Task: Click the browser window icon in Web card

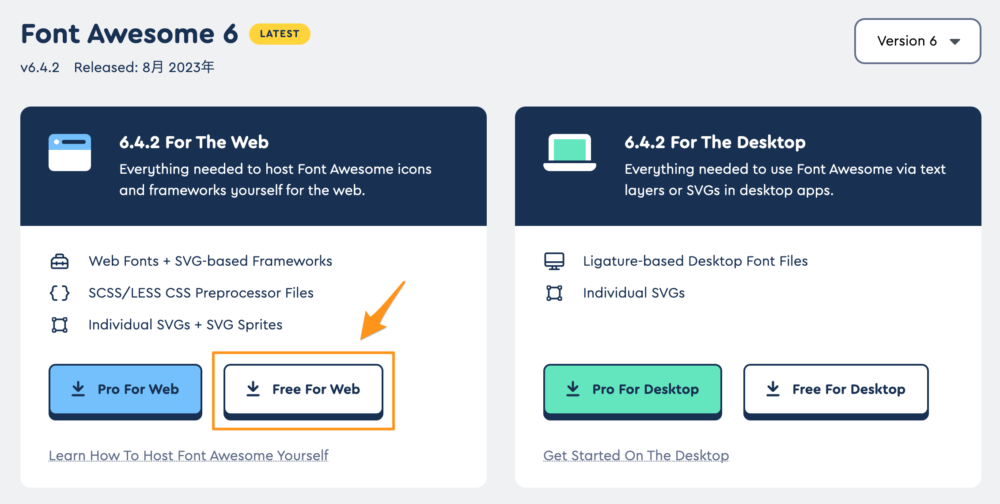Action: point(70,152)
